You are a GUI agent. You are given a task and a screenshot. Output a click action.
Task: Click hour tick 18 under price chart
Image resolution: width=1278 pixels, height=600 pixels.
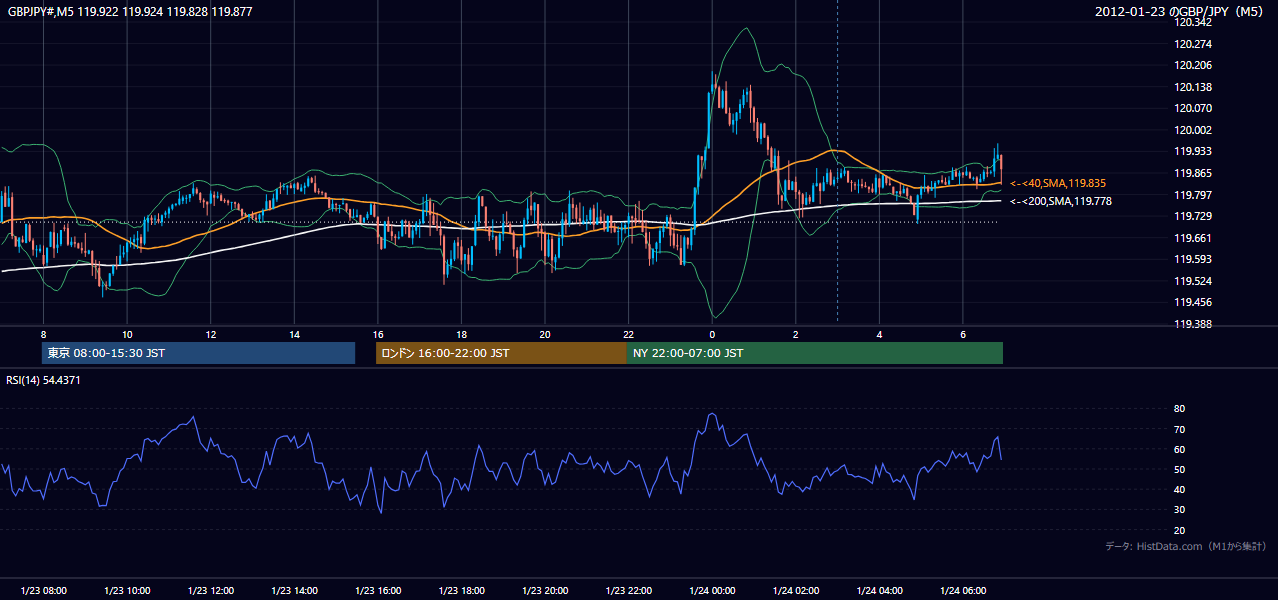point(461,334)
